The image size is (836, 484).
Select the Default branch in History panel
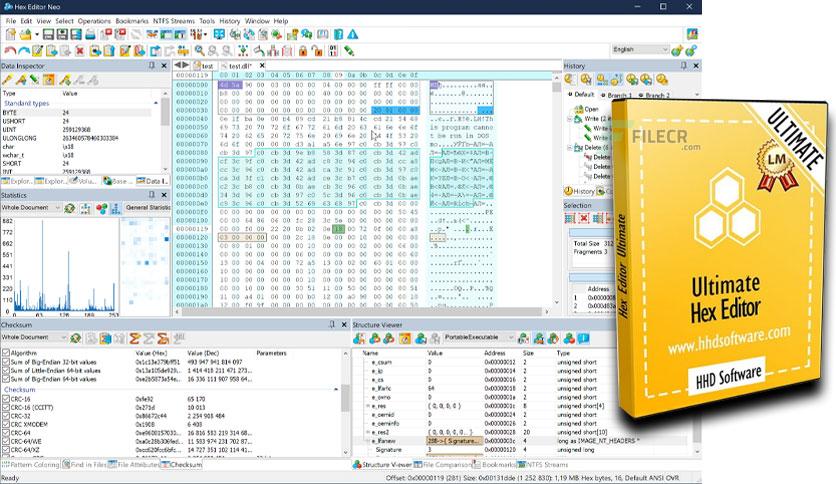point(581,95)
